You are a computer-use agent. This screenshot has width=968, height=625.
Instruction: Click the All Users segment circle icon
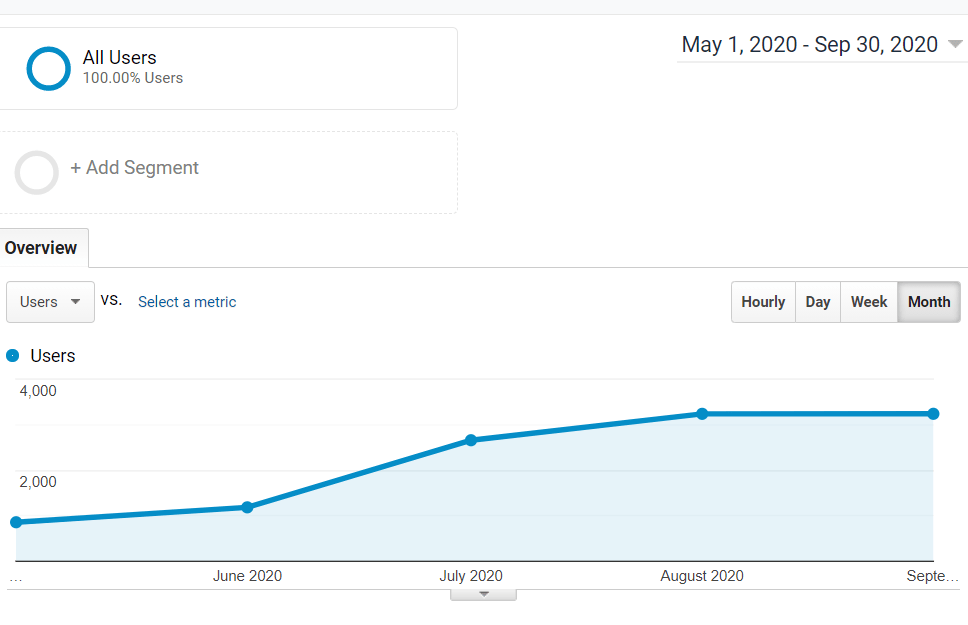pos(47,67)
